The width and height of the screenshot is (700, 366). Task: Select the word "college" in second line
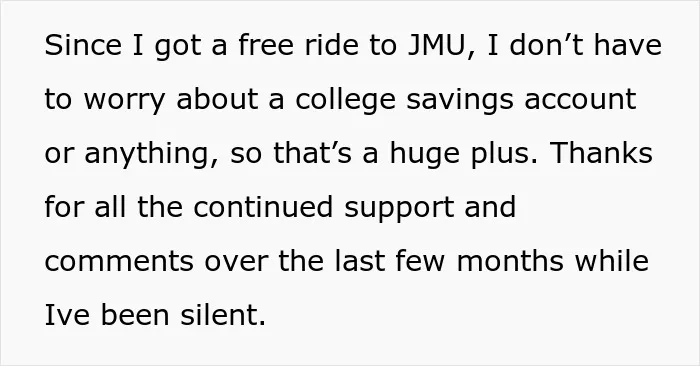(345, 101)
